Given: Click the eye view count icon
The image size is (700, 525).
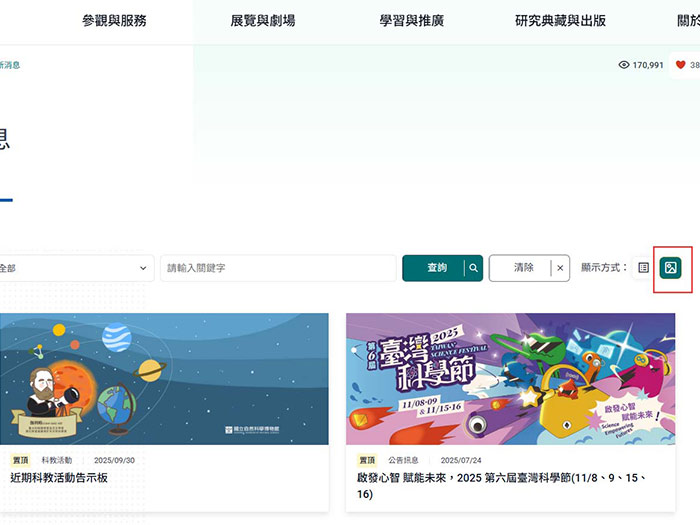Looking at the screenshot, I should (x=624, y=65).
